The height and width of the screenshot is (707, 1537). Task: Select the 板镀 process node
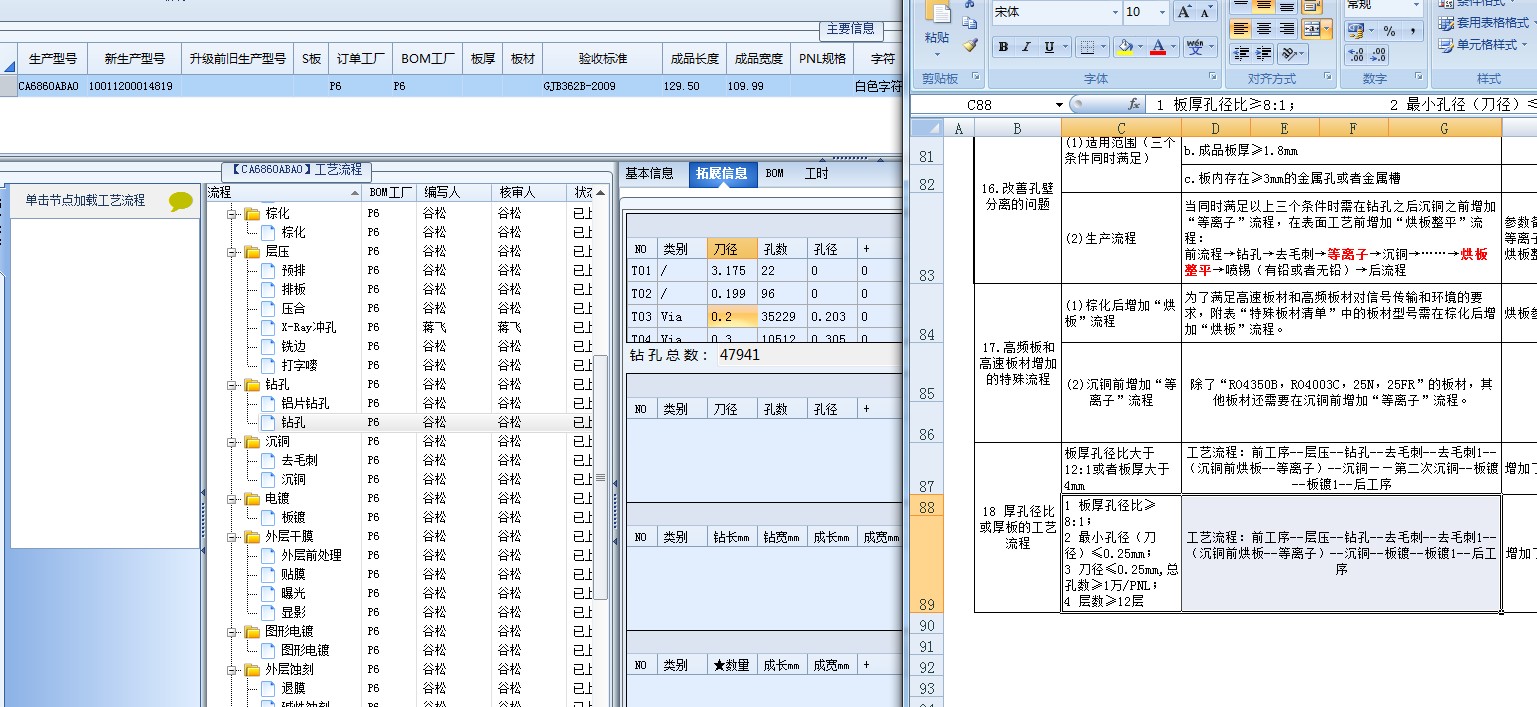(x=293, y=517)
